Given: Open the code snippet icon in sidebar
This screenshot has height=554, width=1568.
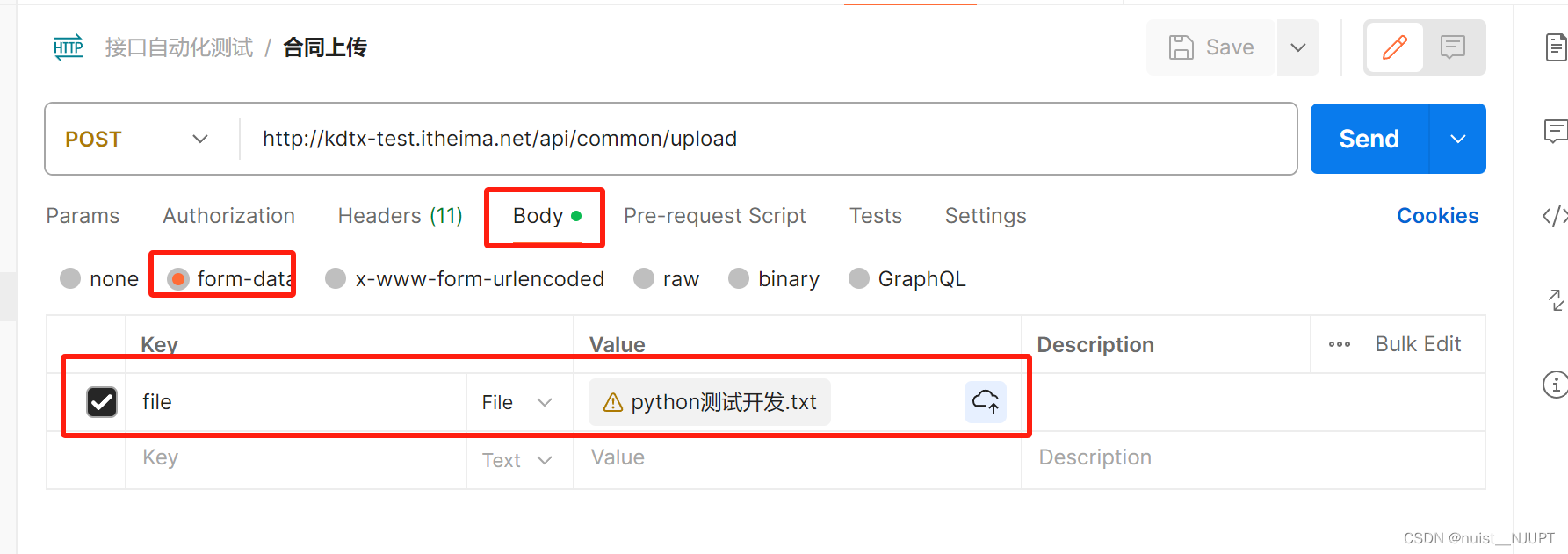Looking at the screenshot, I should (1555, 216).
